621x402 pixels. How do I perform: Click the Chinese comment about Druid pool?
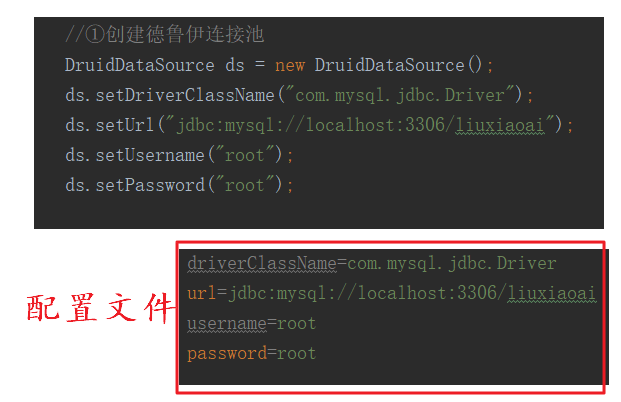164,34
